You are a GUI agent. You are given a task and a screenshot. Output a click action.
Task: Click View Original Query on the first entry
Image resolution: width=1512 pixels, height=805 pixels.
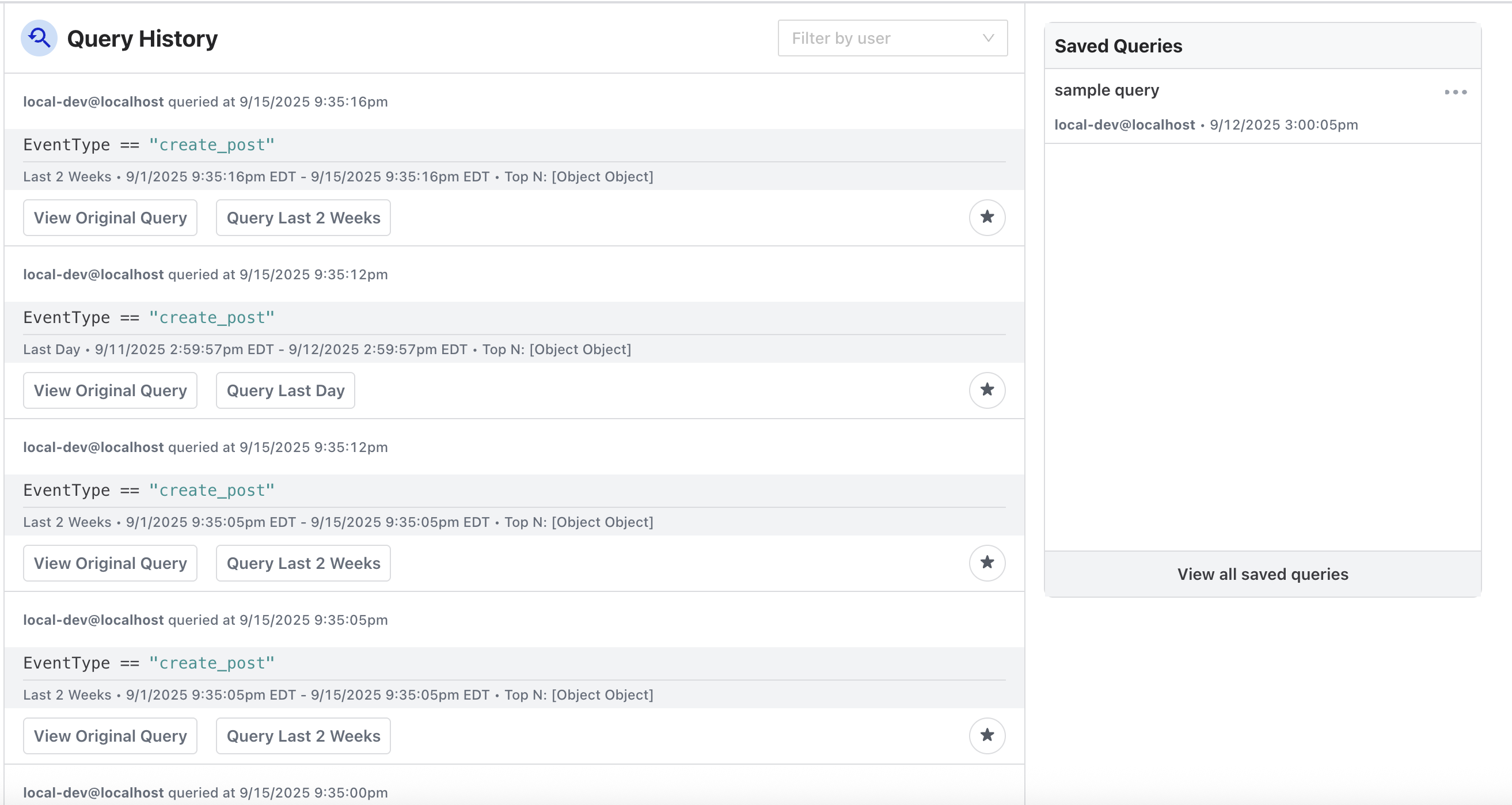[110, 217]
